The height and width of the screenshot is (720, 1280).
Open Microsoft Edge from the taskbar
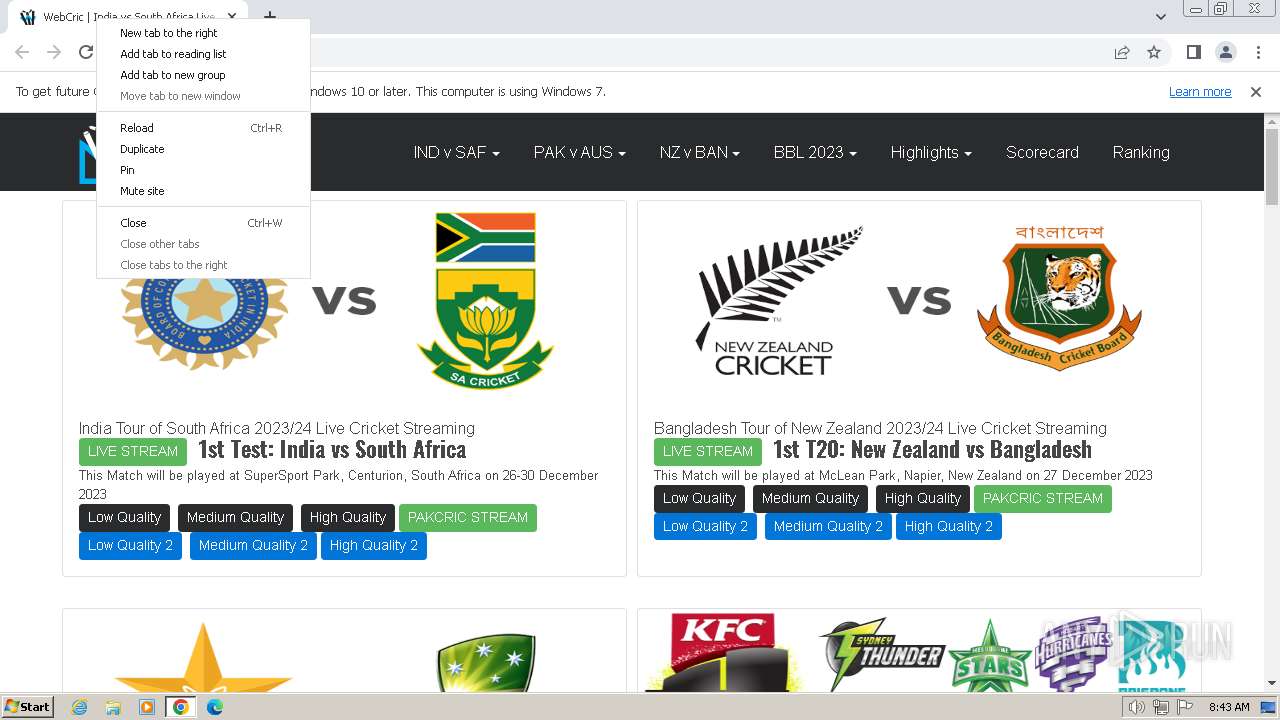(x=215, y=707)
